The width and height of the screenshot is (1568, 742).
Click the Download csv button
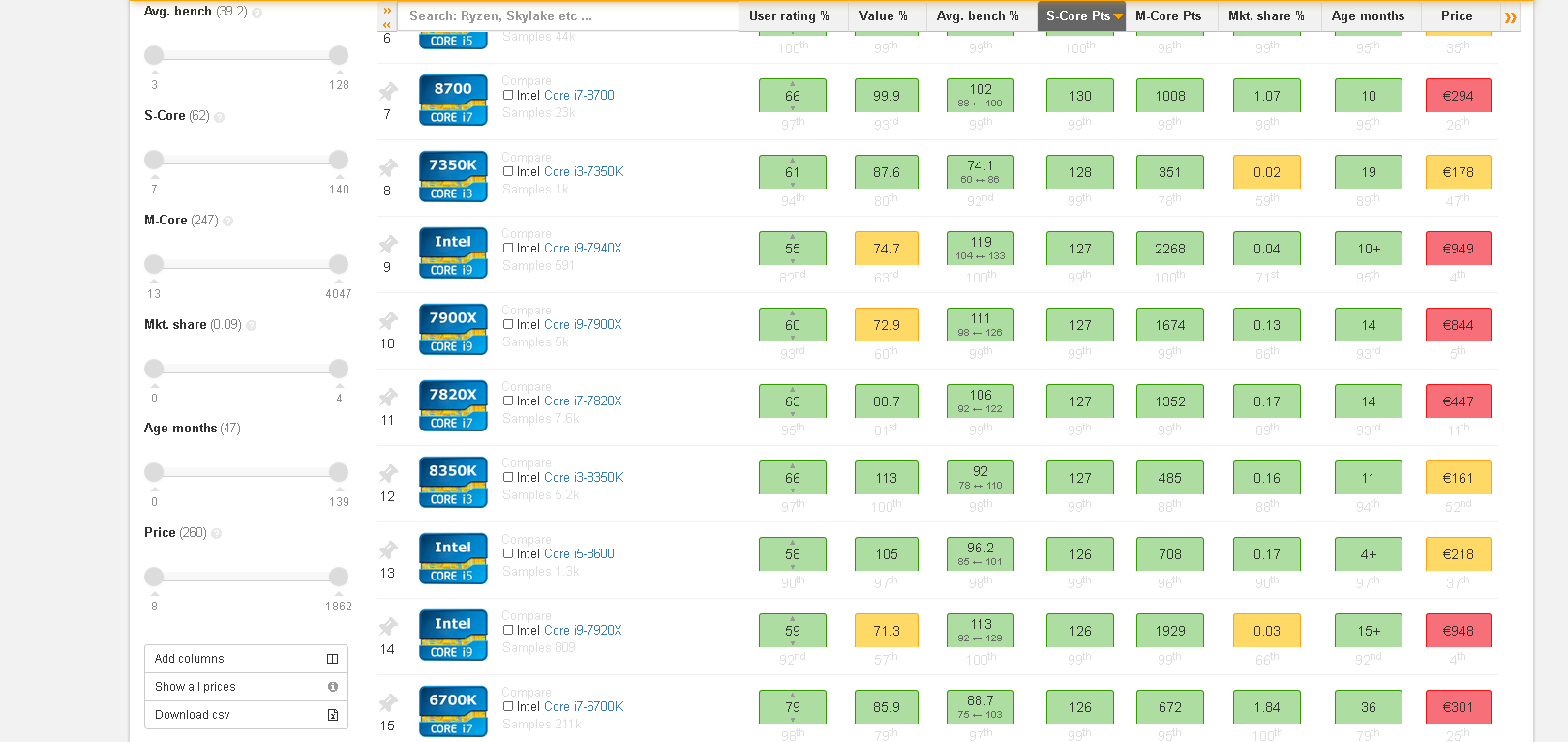tap(246, 715)
